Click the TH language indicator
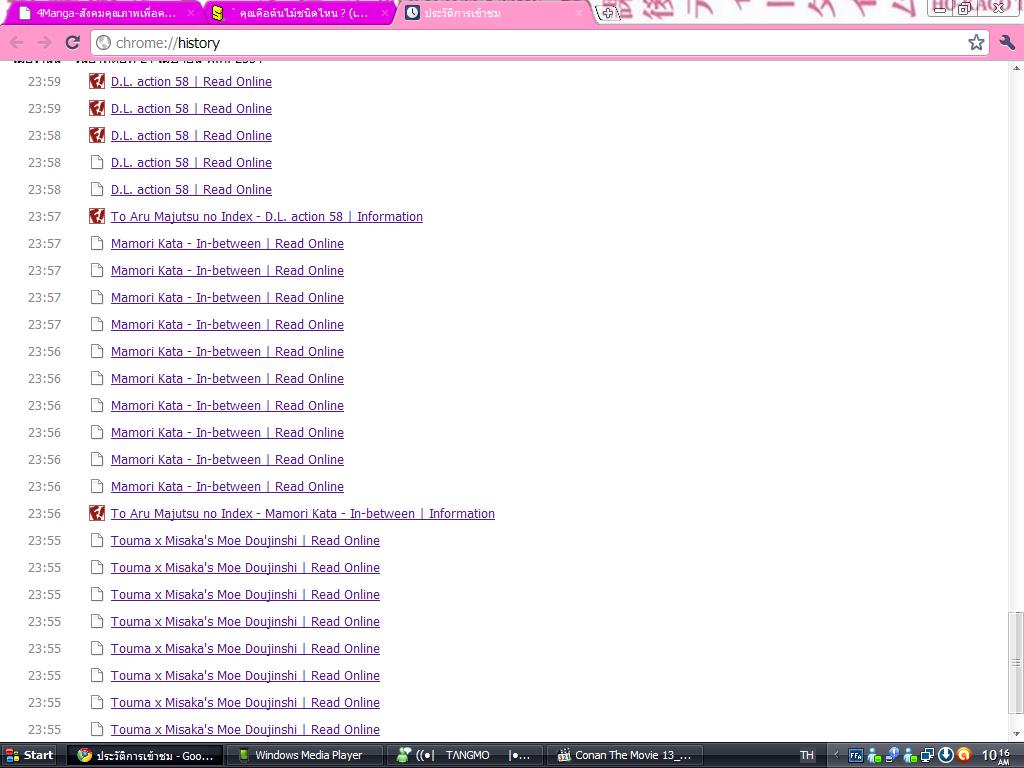 [807, 756]
